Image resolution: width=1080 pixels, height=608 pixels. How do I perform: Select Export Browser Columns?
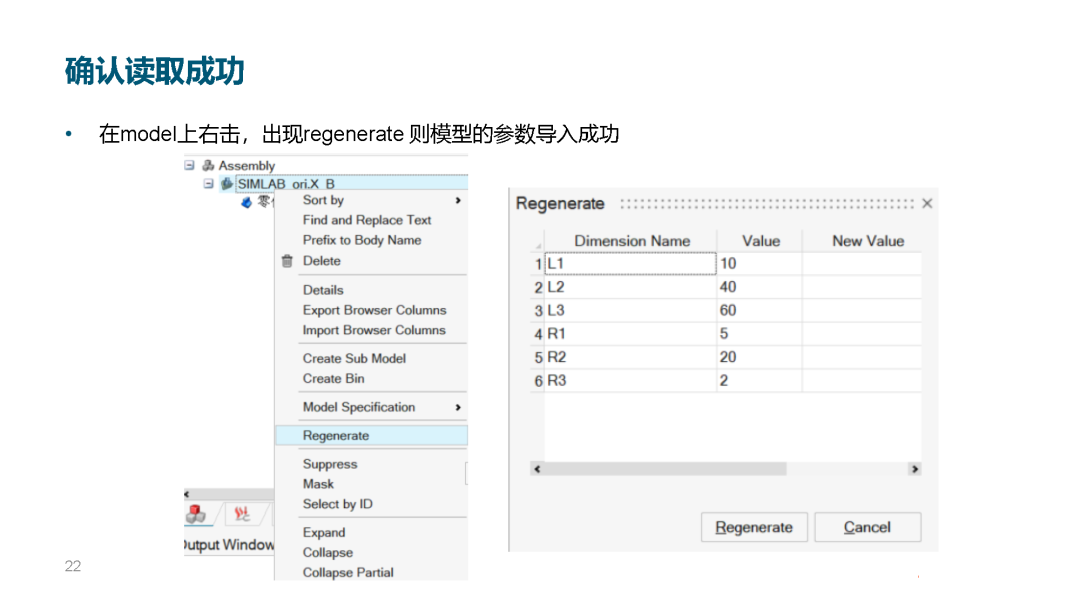point(374,310)
